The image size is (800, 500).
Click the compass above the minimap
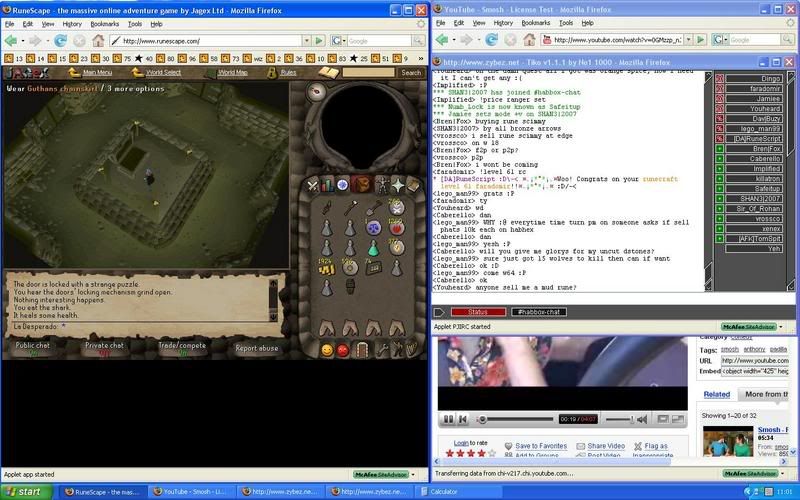click(316, 92)
